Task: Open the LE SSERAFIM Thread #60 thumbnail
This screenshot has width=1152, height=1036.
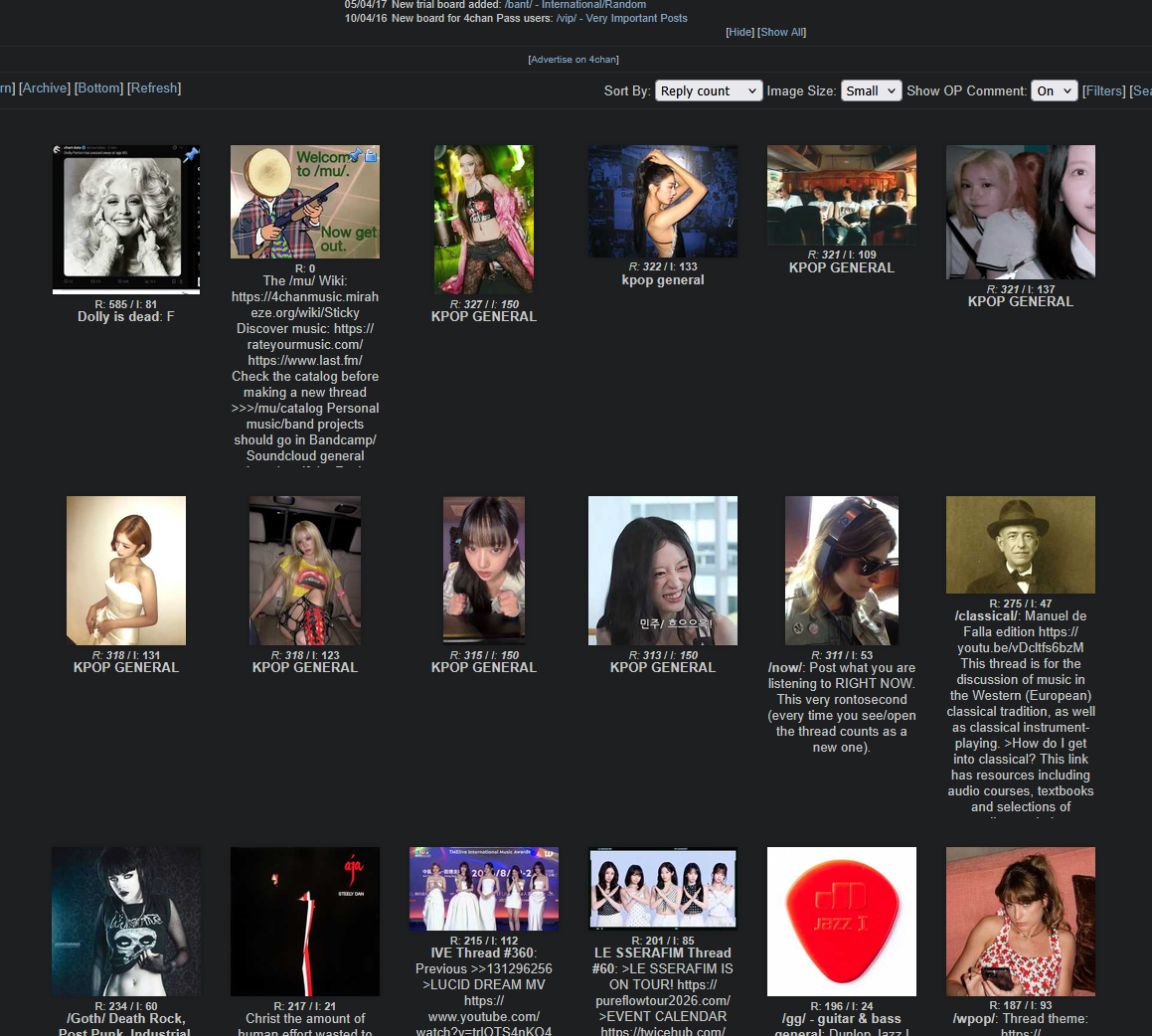Action: [663, 888]
